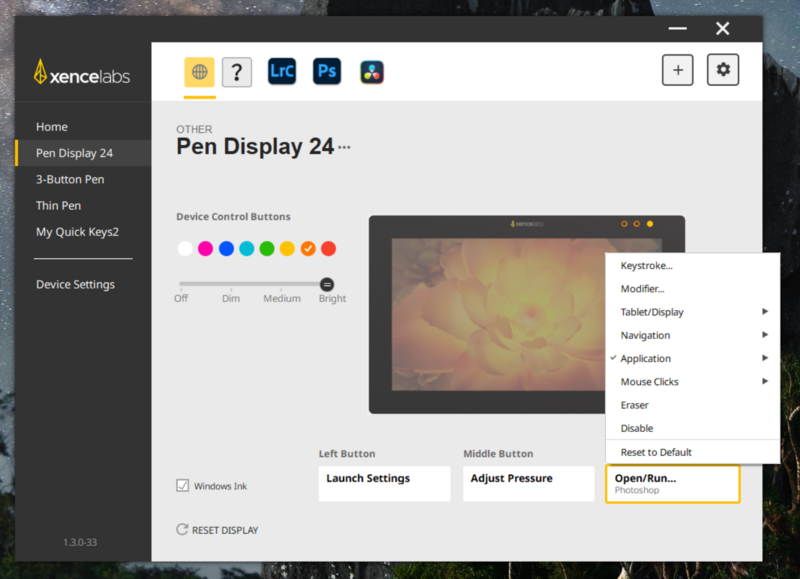Expand the Mouse Clicks submenu
This screenshot has height=579, width=800.
692,382
